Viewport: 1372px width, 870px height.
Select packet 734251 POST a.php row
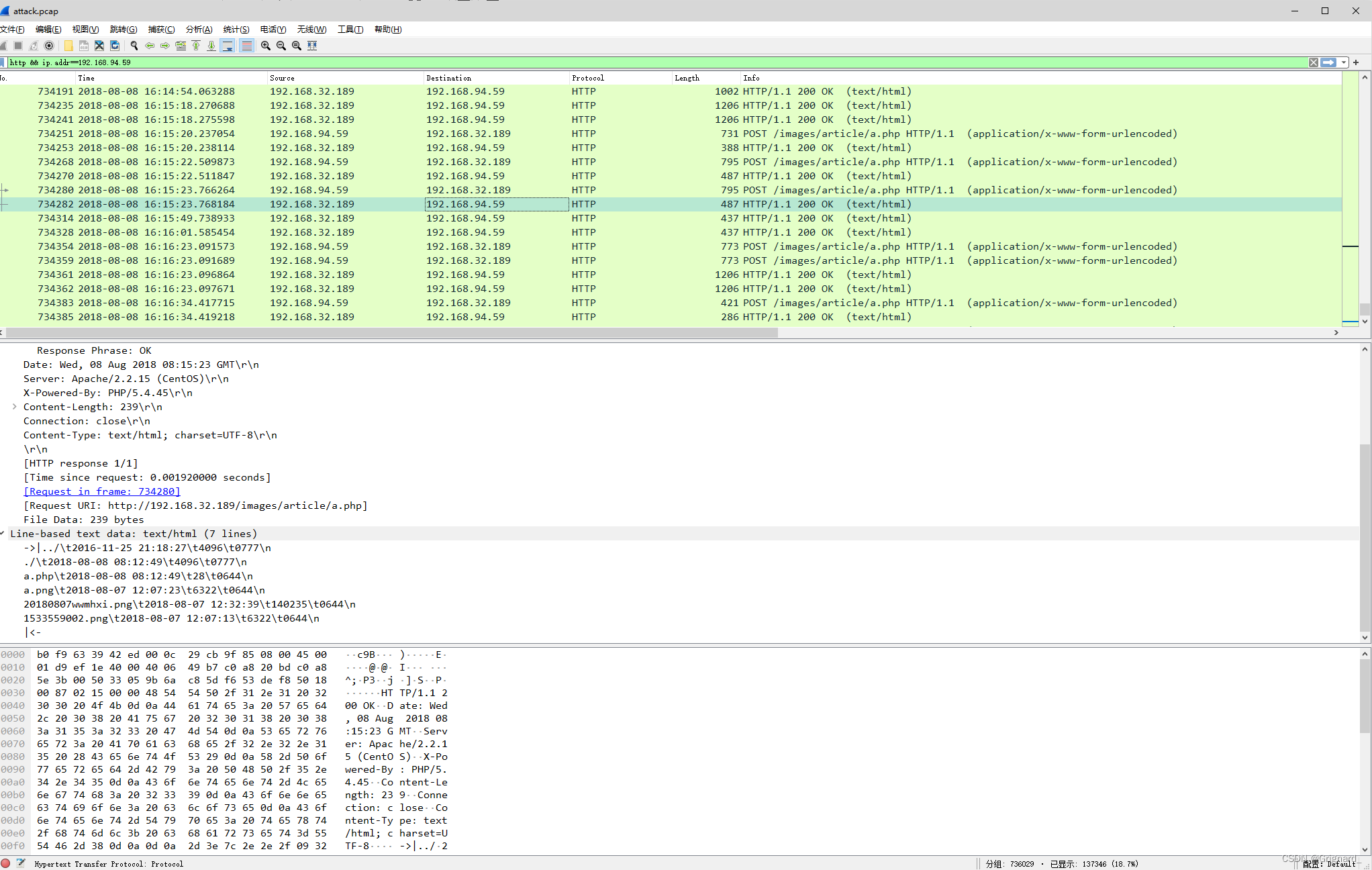671,134
